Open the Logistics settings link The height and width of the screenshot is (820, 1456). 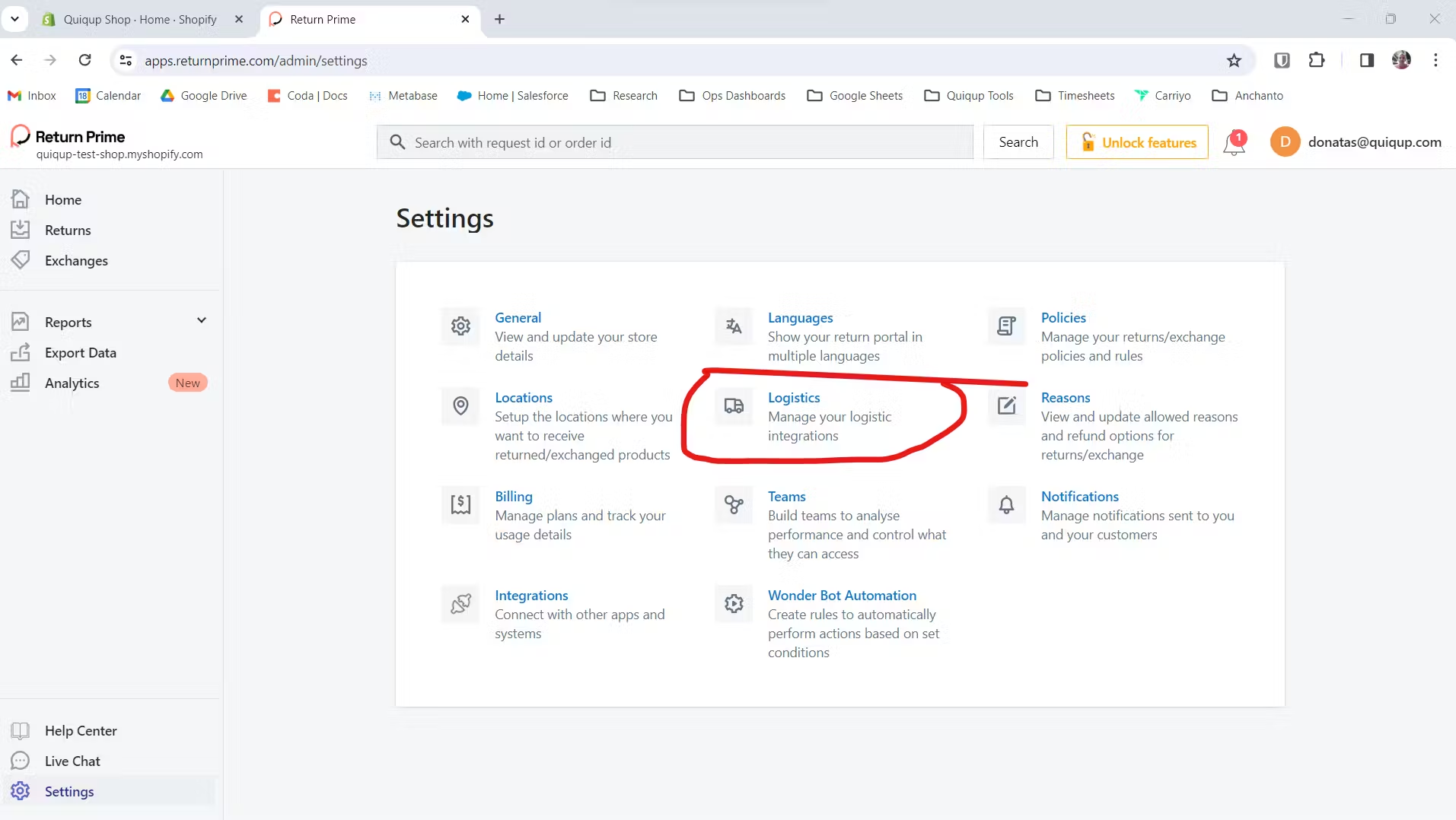[x=793, y=397]
